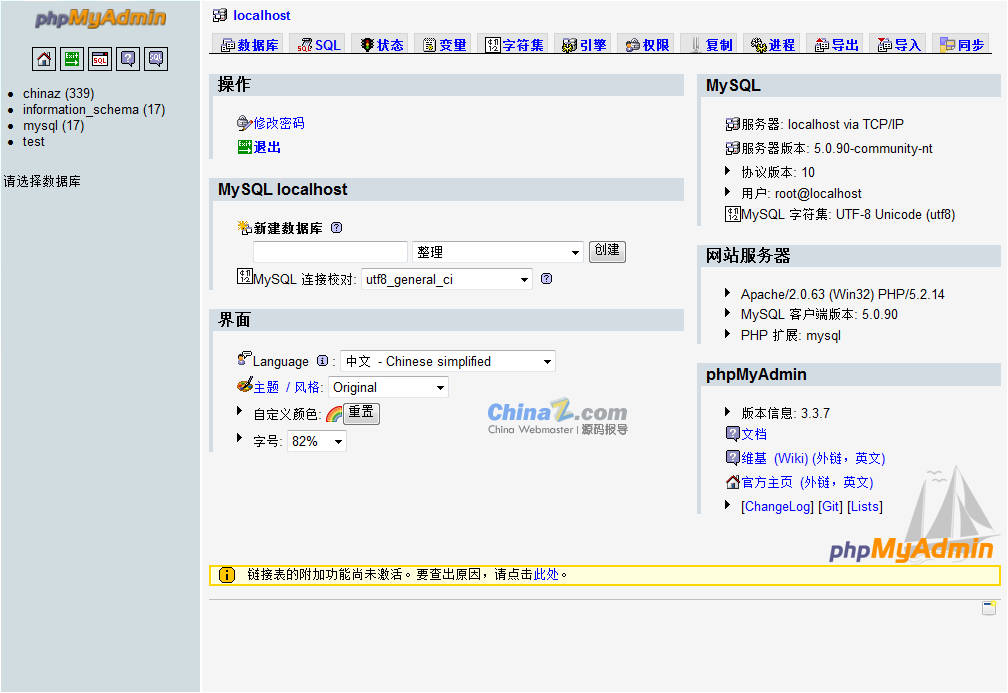This screenshot has width=1008, height=693.
Task: Open the [Git] link
Action: (830, 507)
